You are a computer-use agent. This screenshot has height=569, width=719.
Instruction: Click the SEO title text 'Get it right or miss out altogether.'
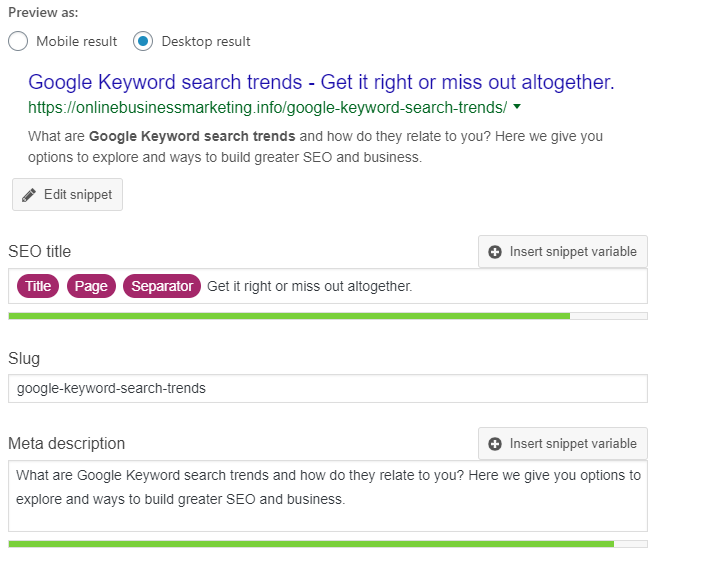(x=310, y=286)
